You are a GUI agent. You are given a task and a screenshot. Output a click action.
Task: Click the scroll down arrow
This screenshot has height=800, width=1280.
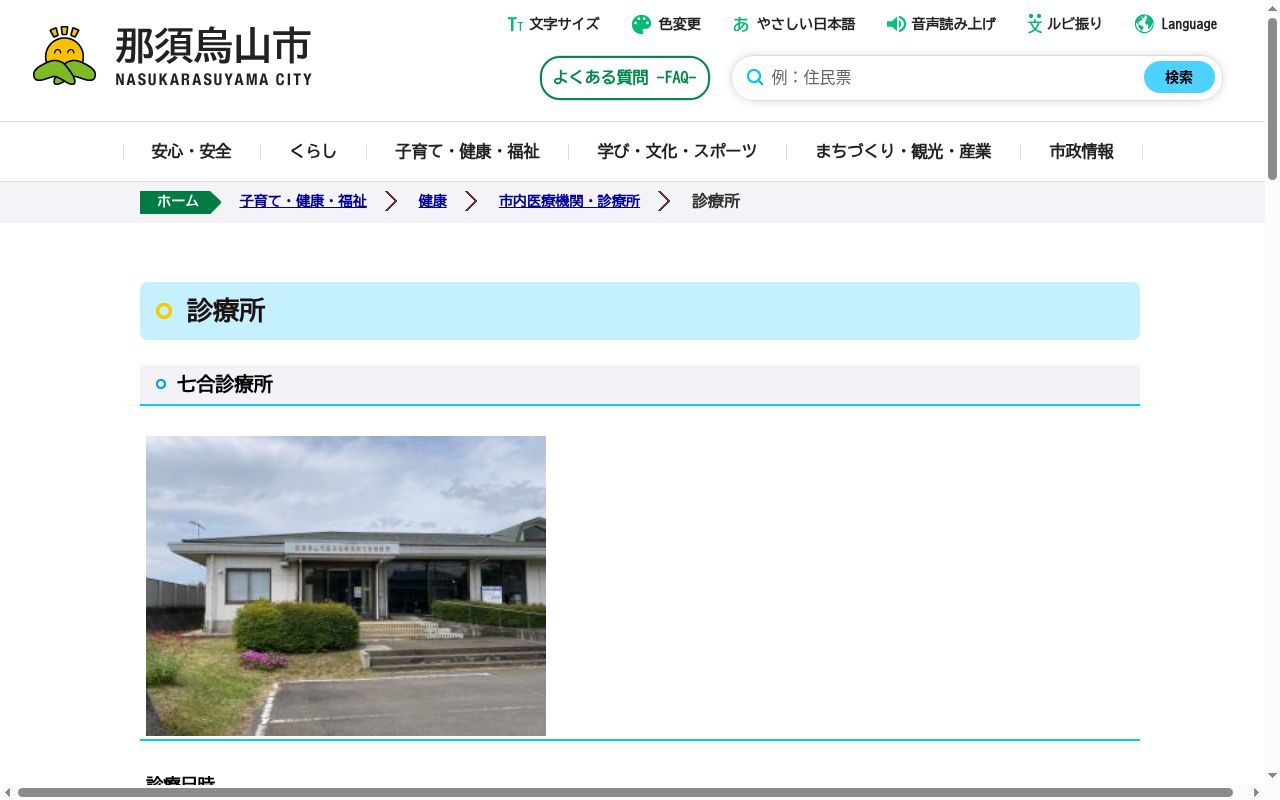[x=1272, y=777]
